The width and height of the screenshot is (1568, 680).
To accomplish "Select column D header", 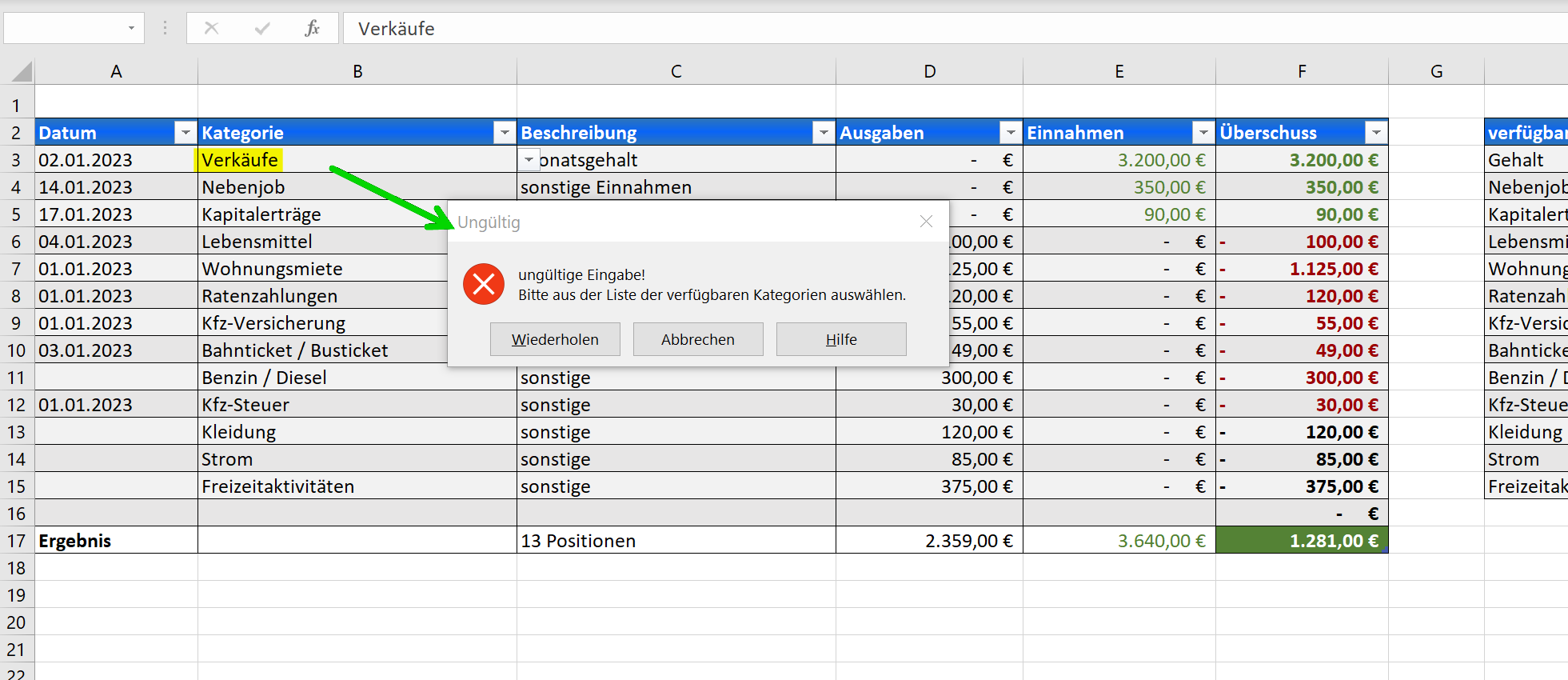I will coord(930,71).
